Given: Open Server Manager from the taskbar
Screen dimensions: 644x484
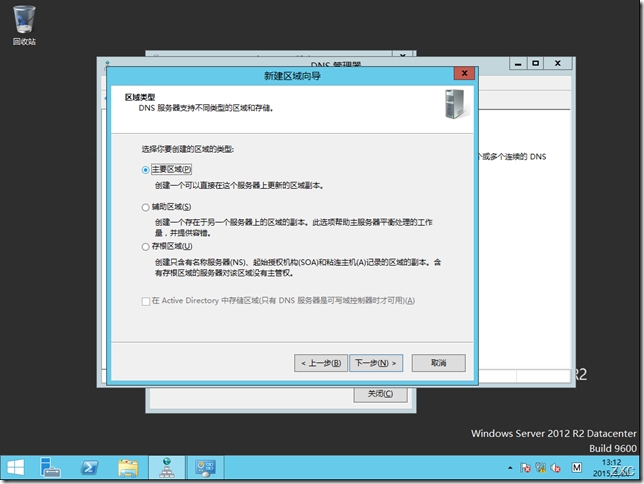Looking at the screenshot, I should [x=51, y=467].
